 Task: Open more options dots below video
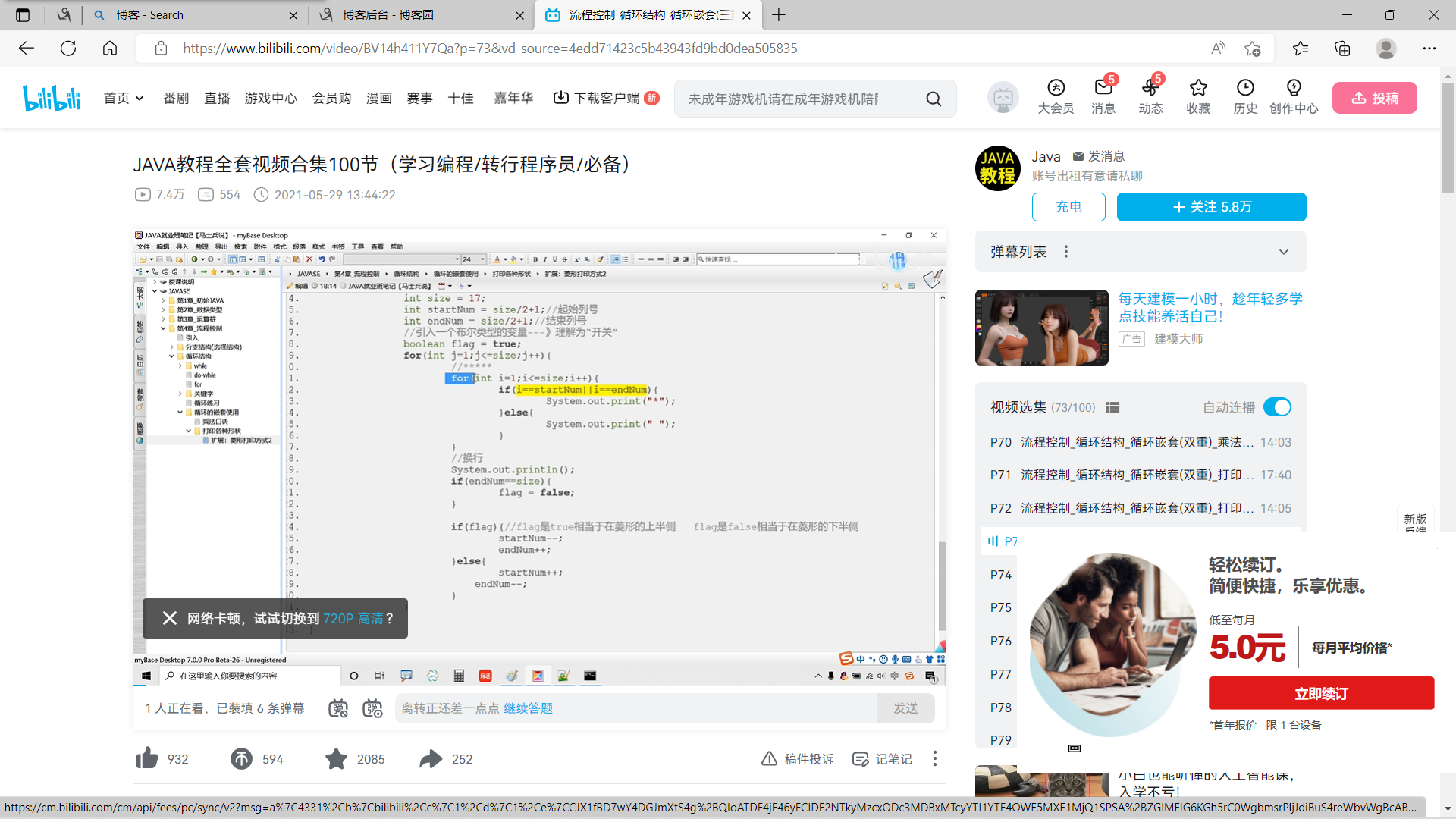click(x=934, y=758)
